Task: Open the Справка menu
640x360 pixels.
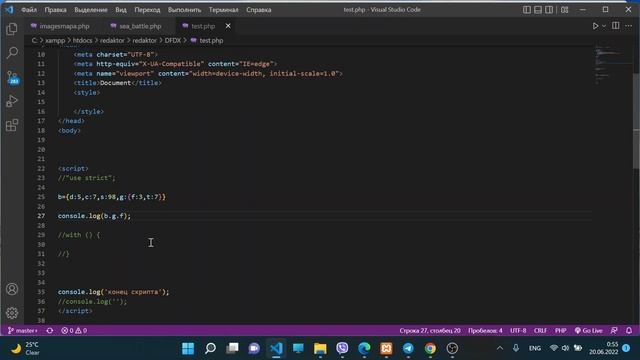Action: coord(258,10)
